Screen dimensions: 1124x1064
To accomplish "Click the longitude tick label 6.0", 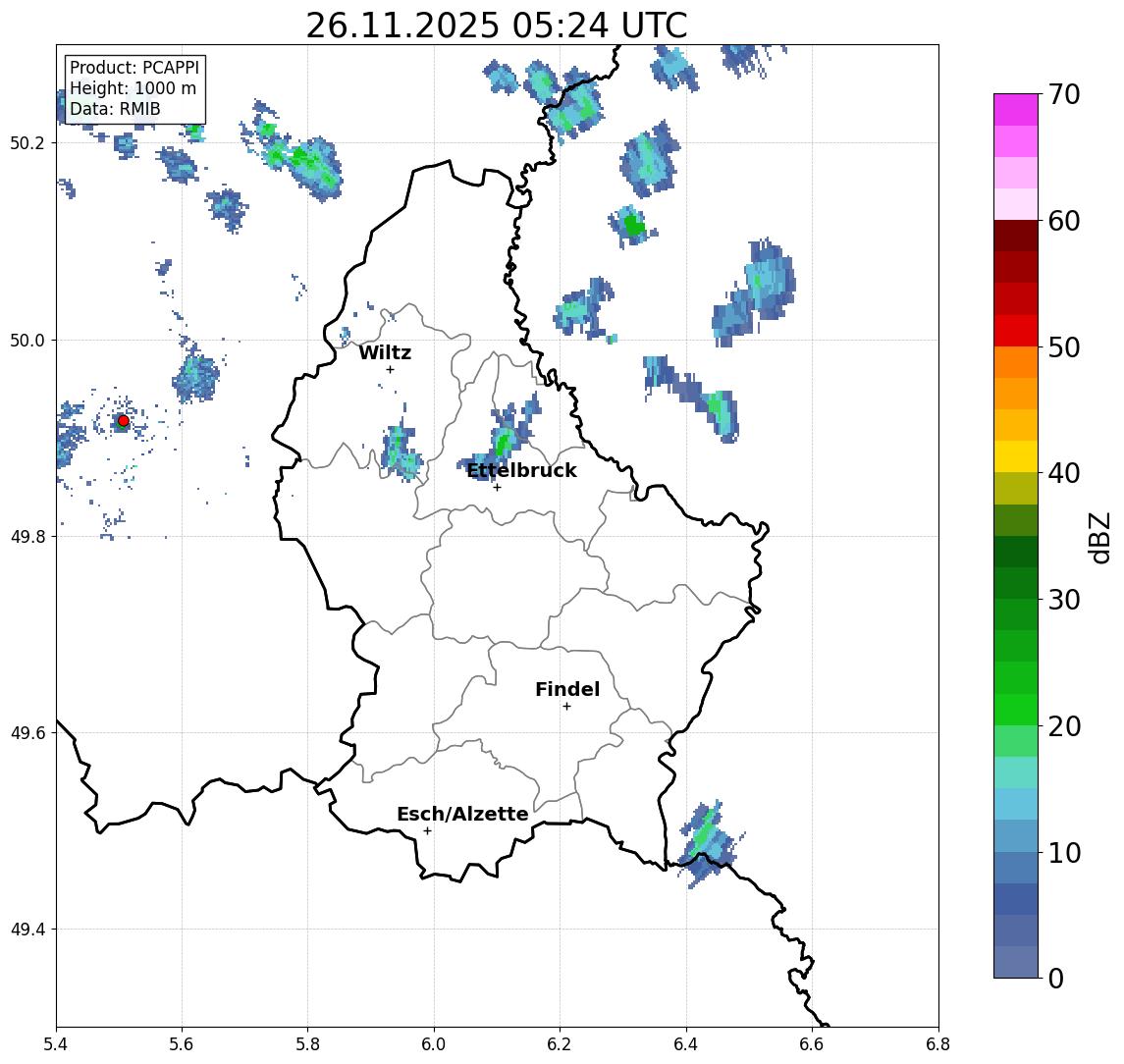I will click(x=434, y=1044).
